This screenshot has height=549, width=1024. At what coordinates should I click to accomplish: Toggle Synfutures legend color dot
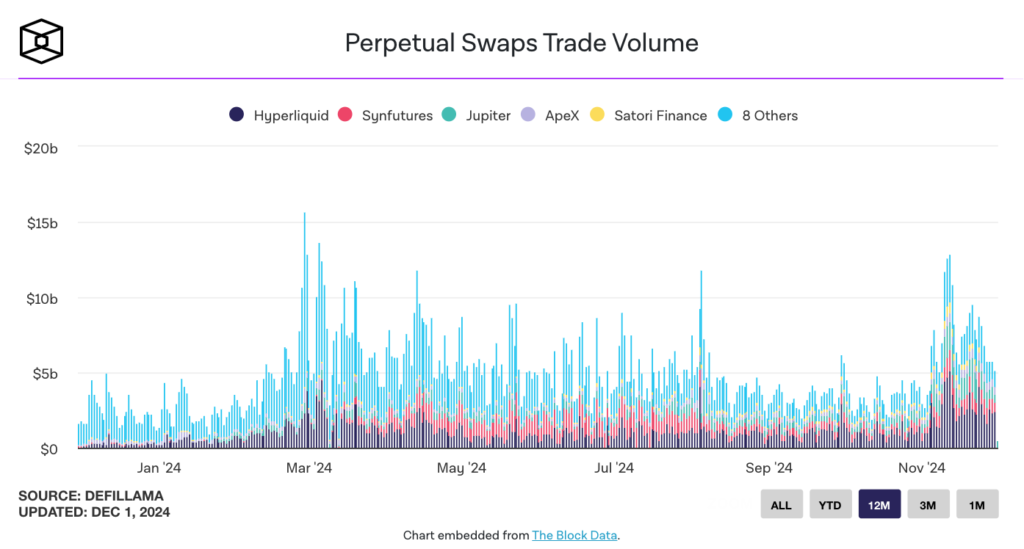pos(346,115)
